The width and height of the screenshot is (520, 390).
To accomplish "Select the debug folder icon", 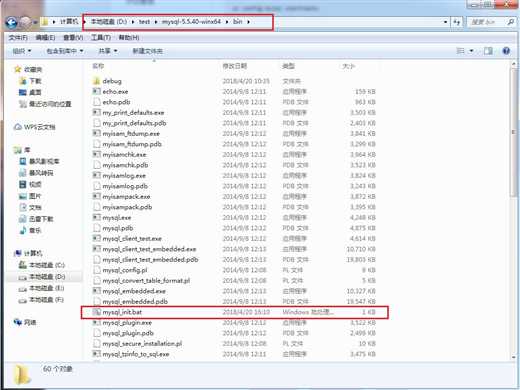I will click(x=96, y=81).
